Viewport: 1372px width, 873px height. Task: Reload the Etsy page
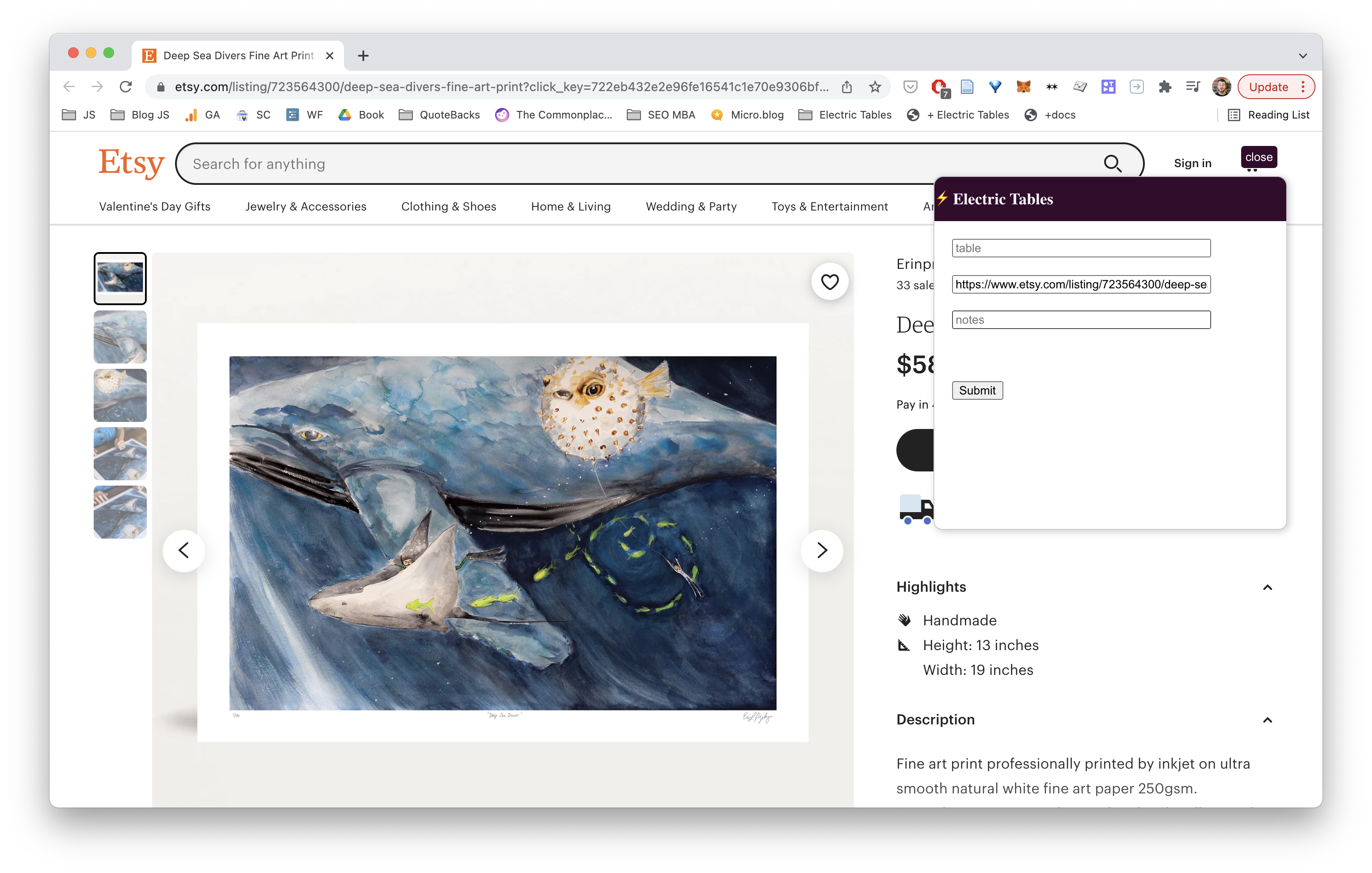pos(126,87)
